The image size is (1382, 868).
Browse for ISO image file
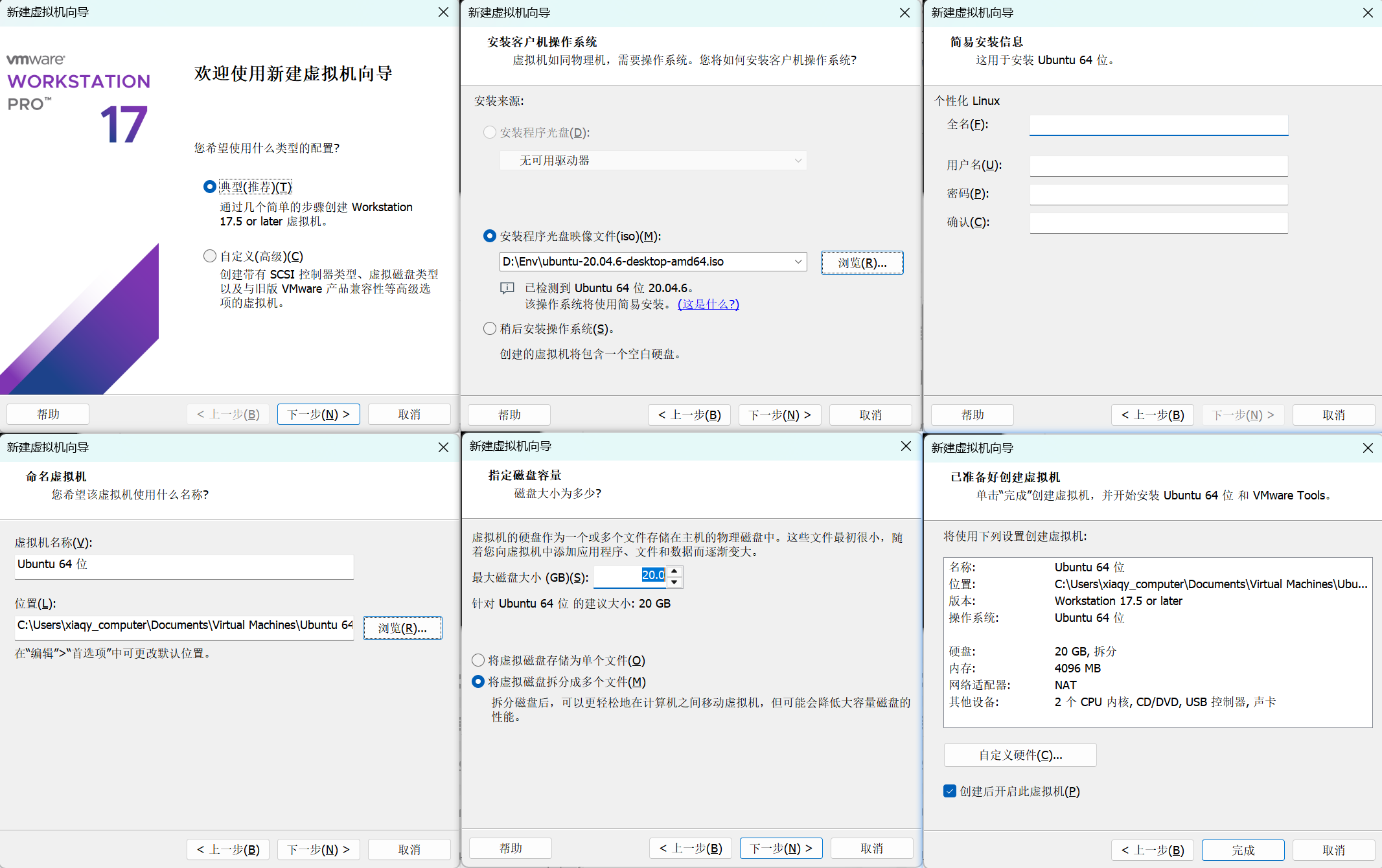click(862, 262)
